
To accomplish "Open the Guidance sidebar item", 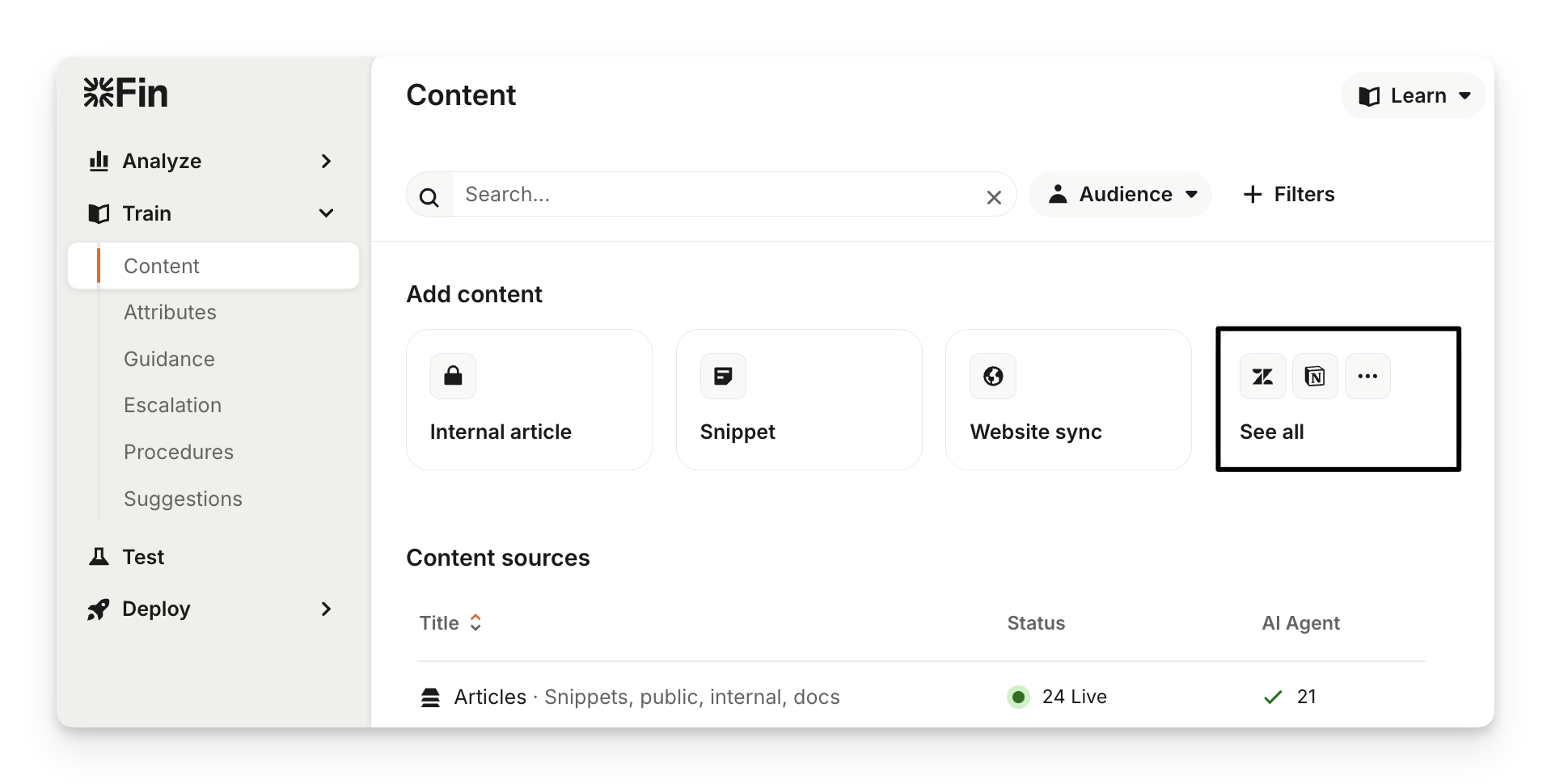I will click(169, 359).
